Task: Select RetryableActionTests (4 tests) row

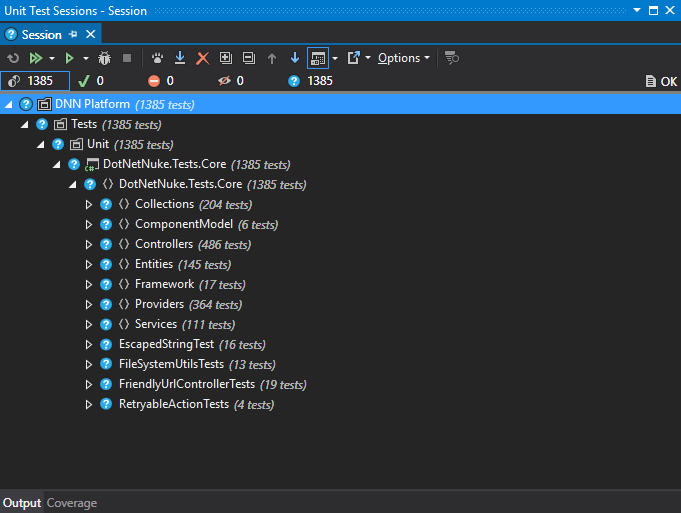Action: click(340, 404)
